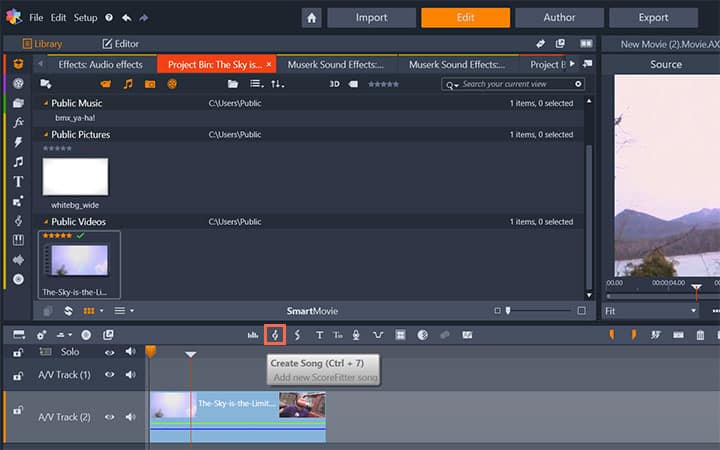Launch SmartMovie

pyautogui.click(x=312, y=311)
